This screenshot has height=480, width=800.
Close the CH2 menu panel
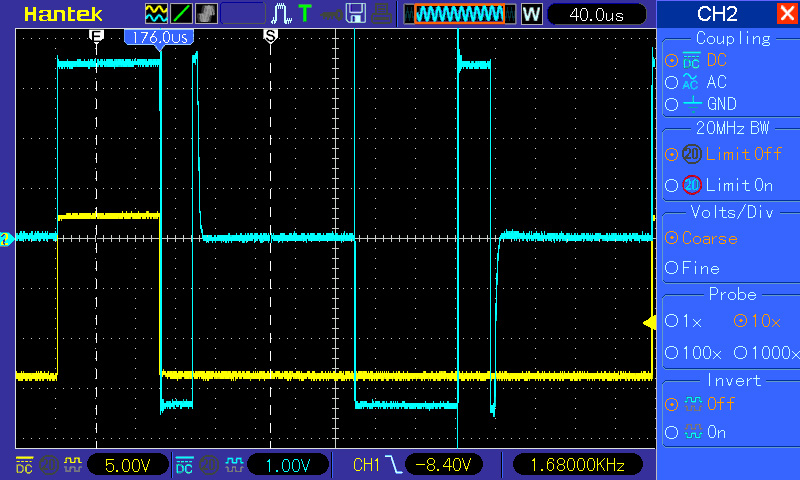point(787,13)
